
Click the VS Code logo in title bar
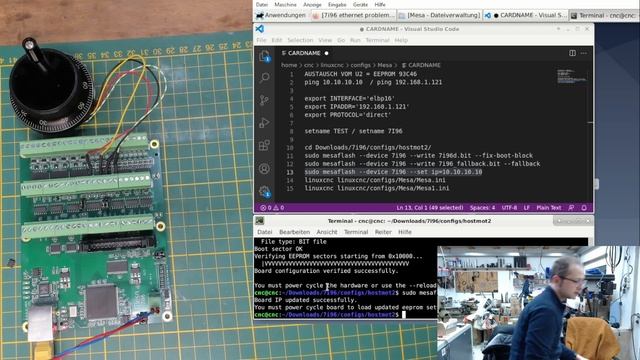pos(260,29)
